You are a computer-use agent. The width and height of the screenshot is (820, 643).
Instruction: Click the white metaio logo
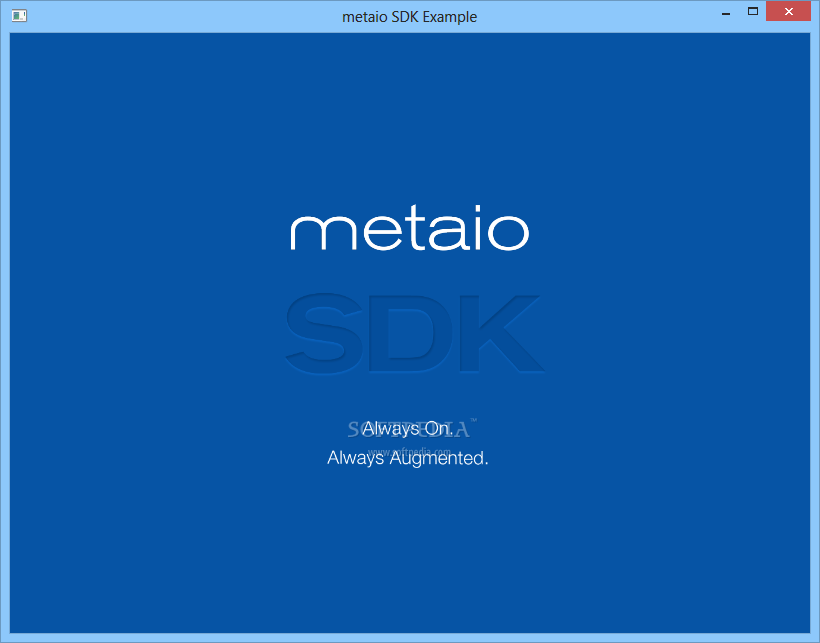coord(409,228)
